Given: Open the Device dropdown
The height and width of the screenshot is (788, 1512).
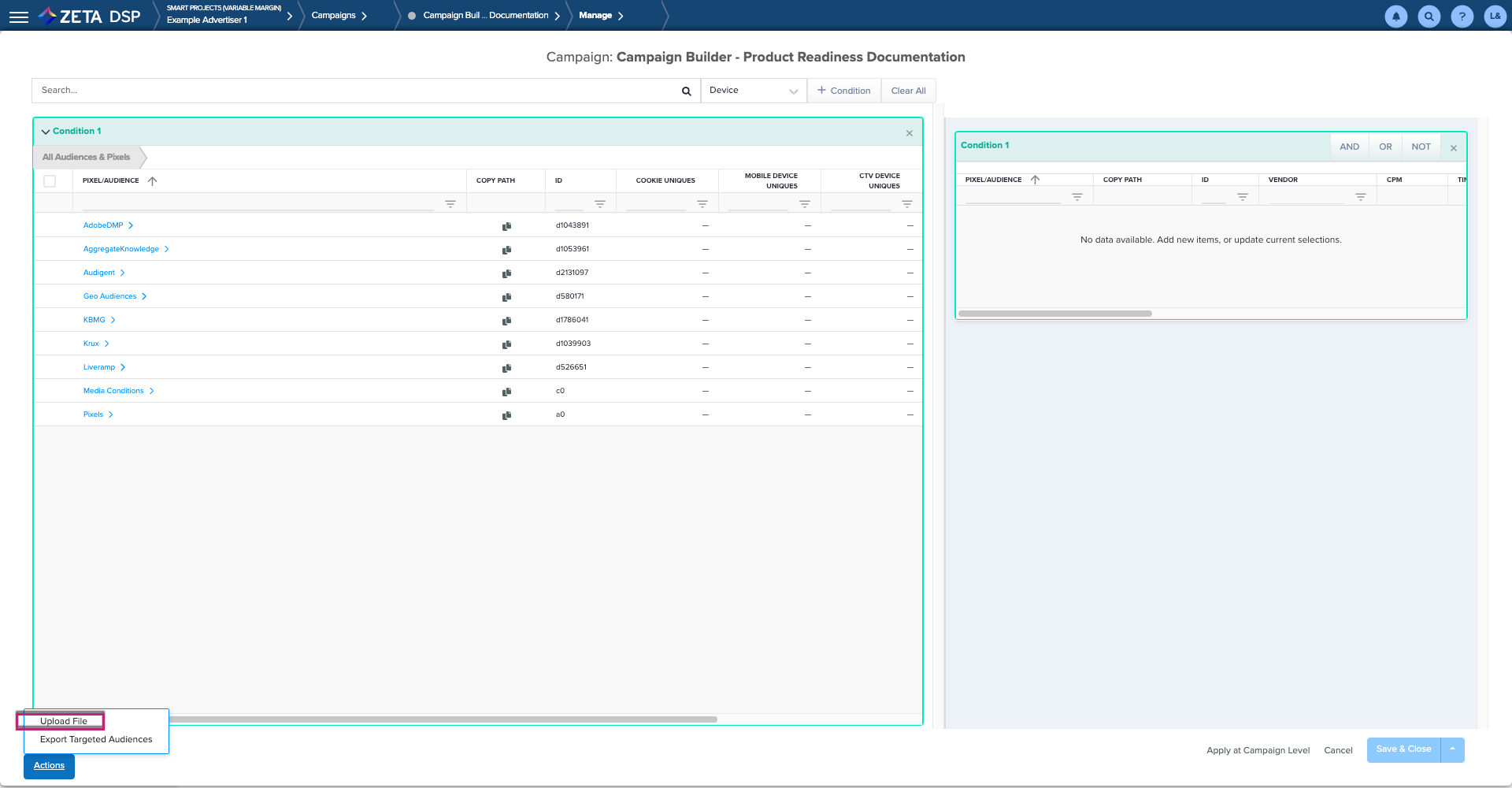Looking at the screenshot, I should coord(753,91).
